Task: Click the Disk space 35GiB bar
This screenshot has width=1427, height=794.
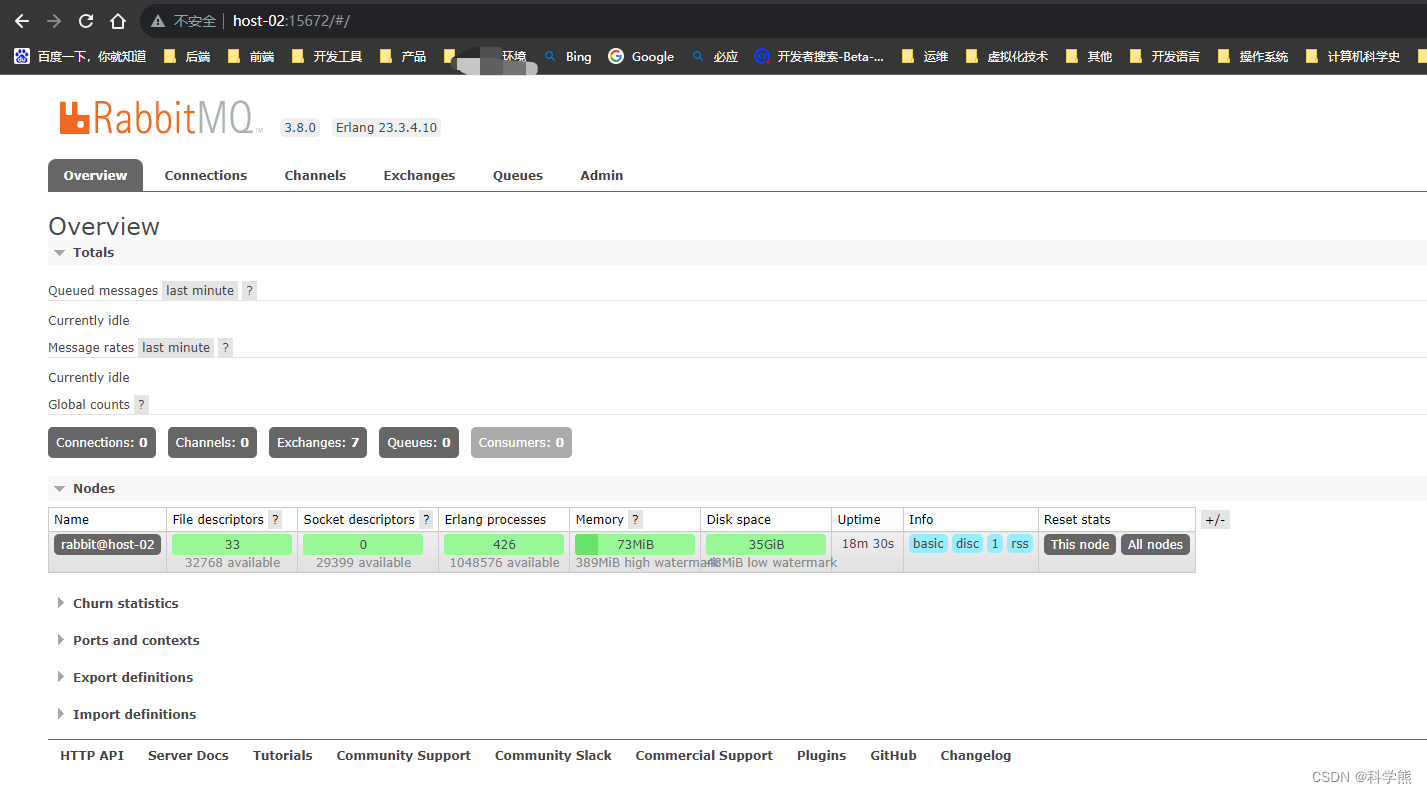Action: coord(766,545)
